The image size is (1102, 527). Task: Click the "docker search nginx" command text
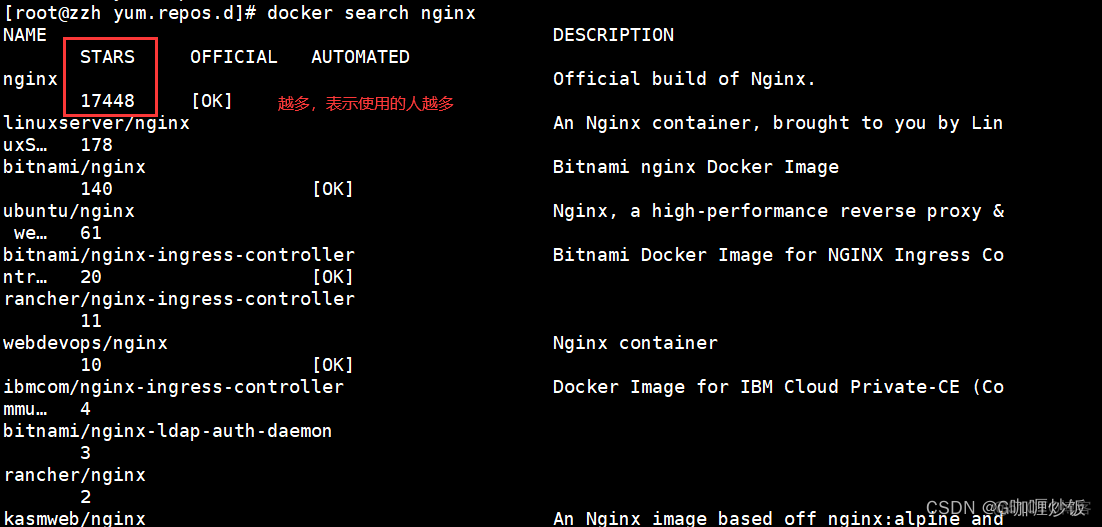tap(371, 13)
